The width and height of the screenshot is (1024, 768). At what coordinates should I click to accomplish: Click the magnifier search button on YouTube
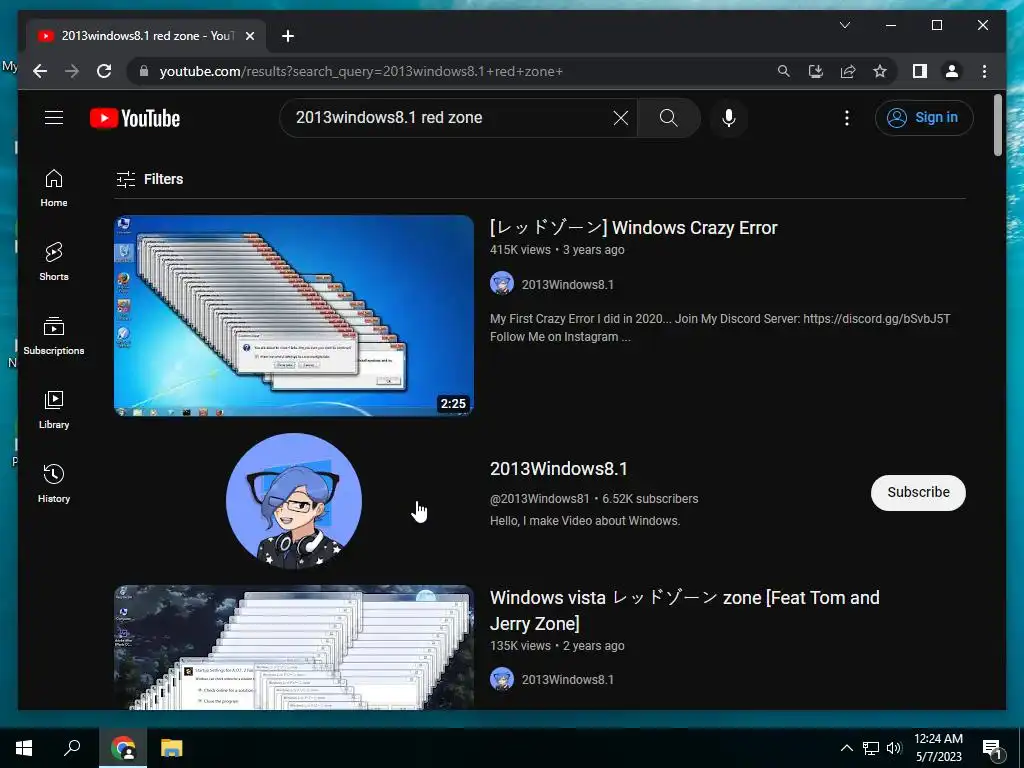click(x=668, y=118)
